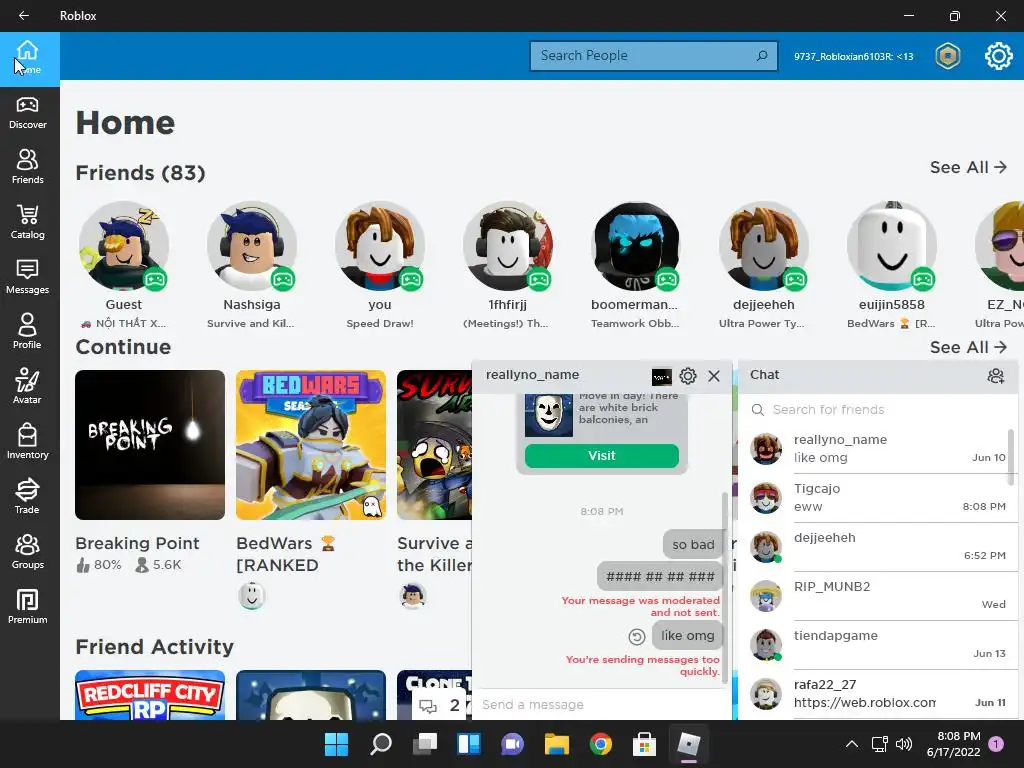See All in Continue section

pyautogui.click(x=968, y=347)
